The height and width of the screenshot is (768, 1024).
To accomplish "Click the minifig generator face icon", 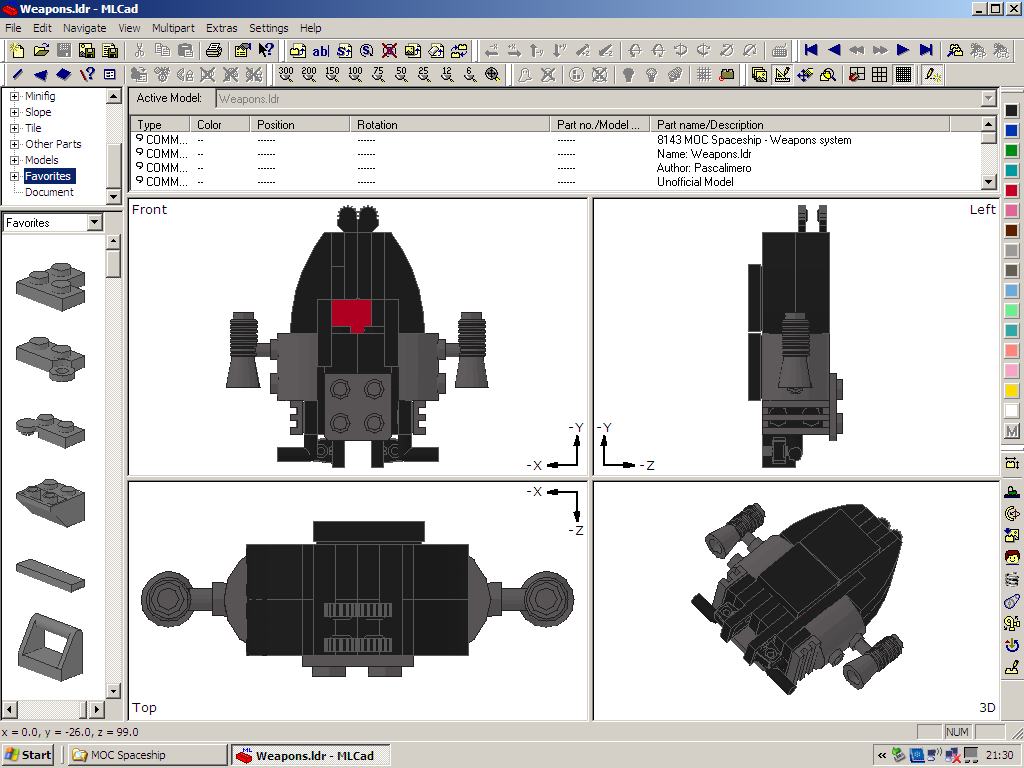I will 1011,557.
